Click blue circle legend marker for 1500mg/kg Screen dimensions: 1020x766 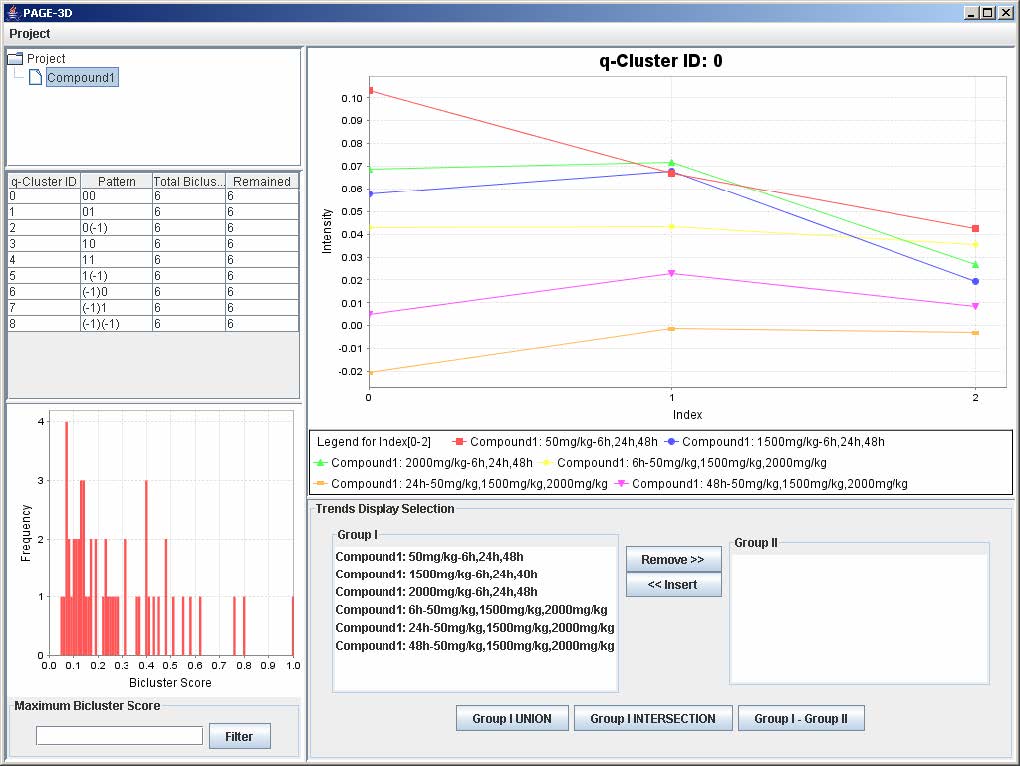pos(672,441)
